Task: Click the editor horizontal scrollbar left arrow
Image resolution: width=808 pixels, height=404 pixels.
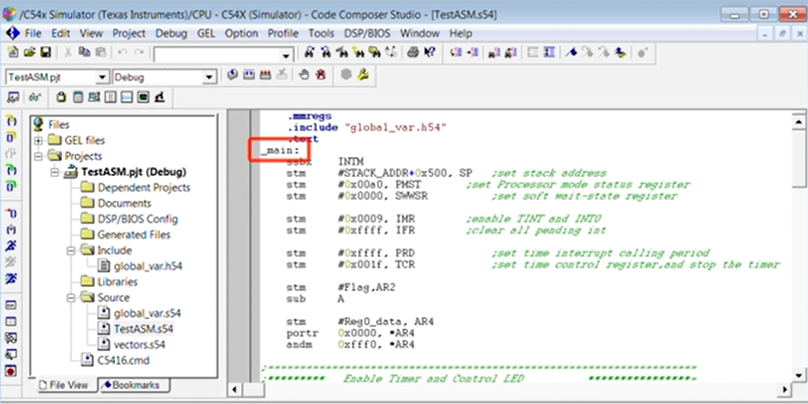Action: [x=234, y=390]
